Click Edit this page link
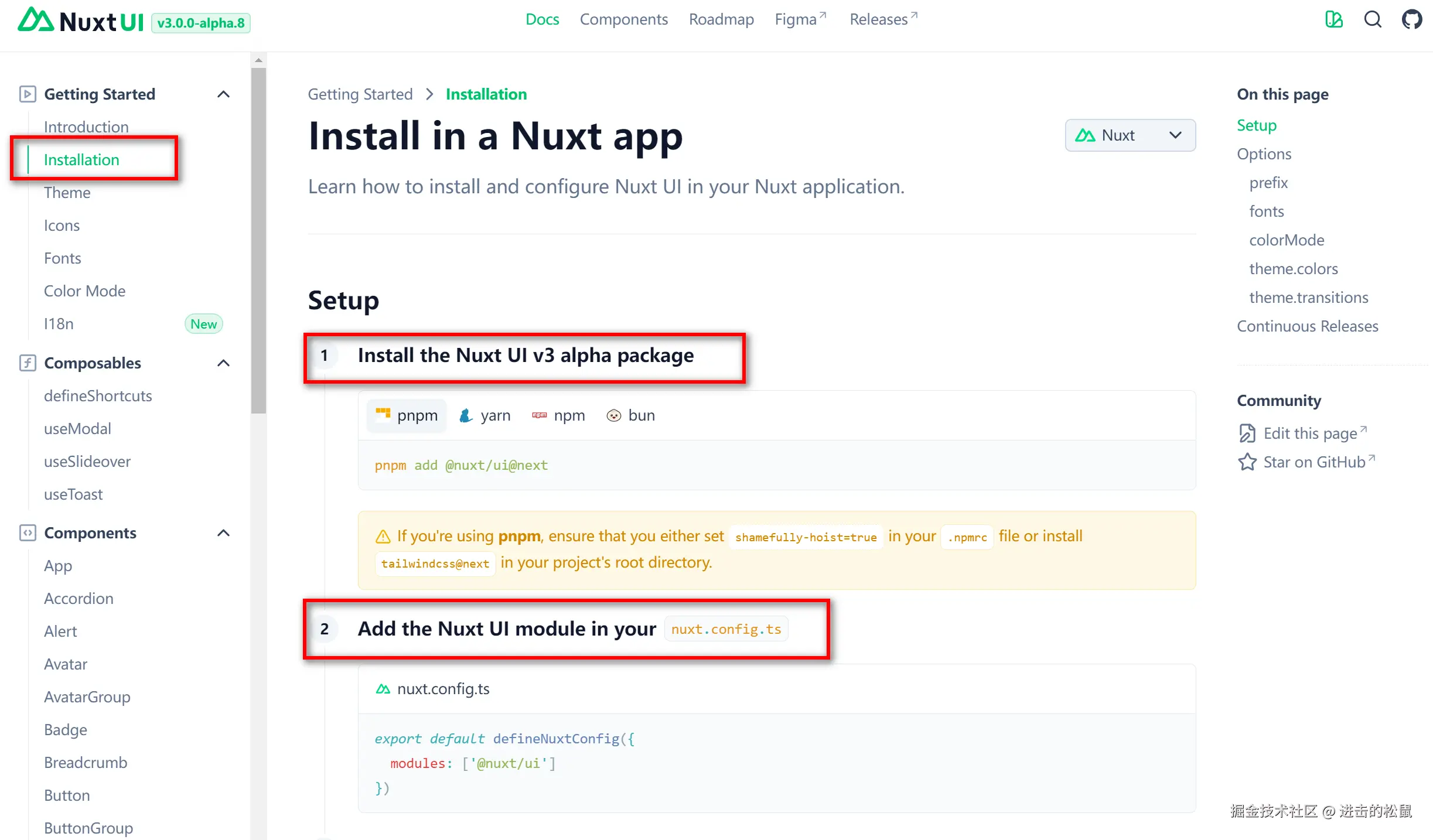 pos(1309,433)
